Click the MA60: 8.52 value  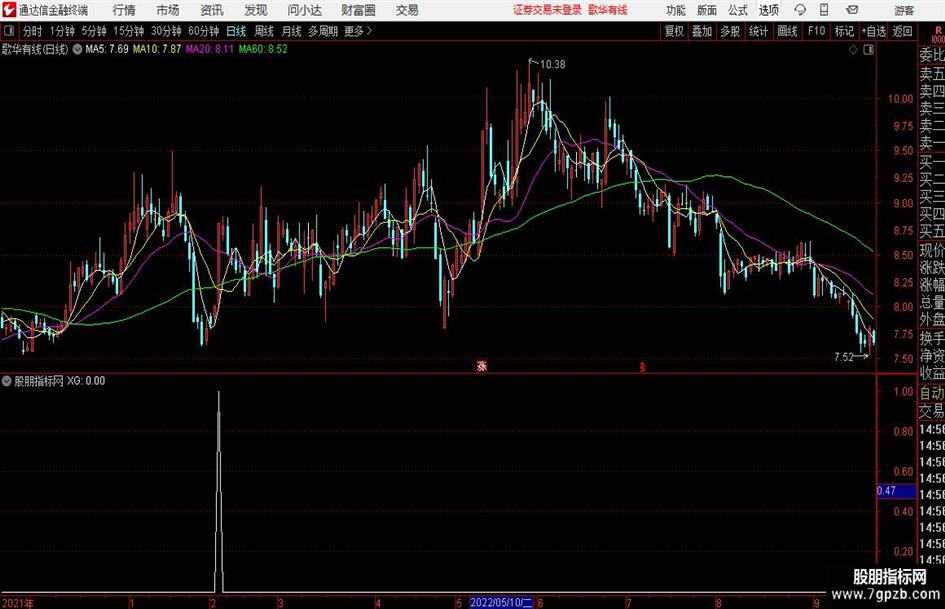click(263, 49)
